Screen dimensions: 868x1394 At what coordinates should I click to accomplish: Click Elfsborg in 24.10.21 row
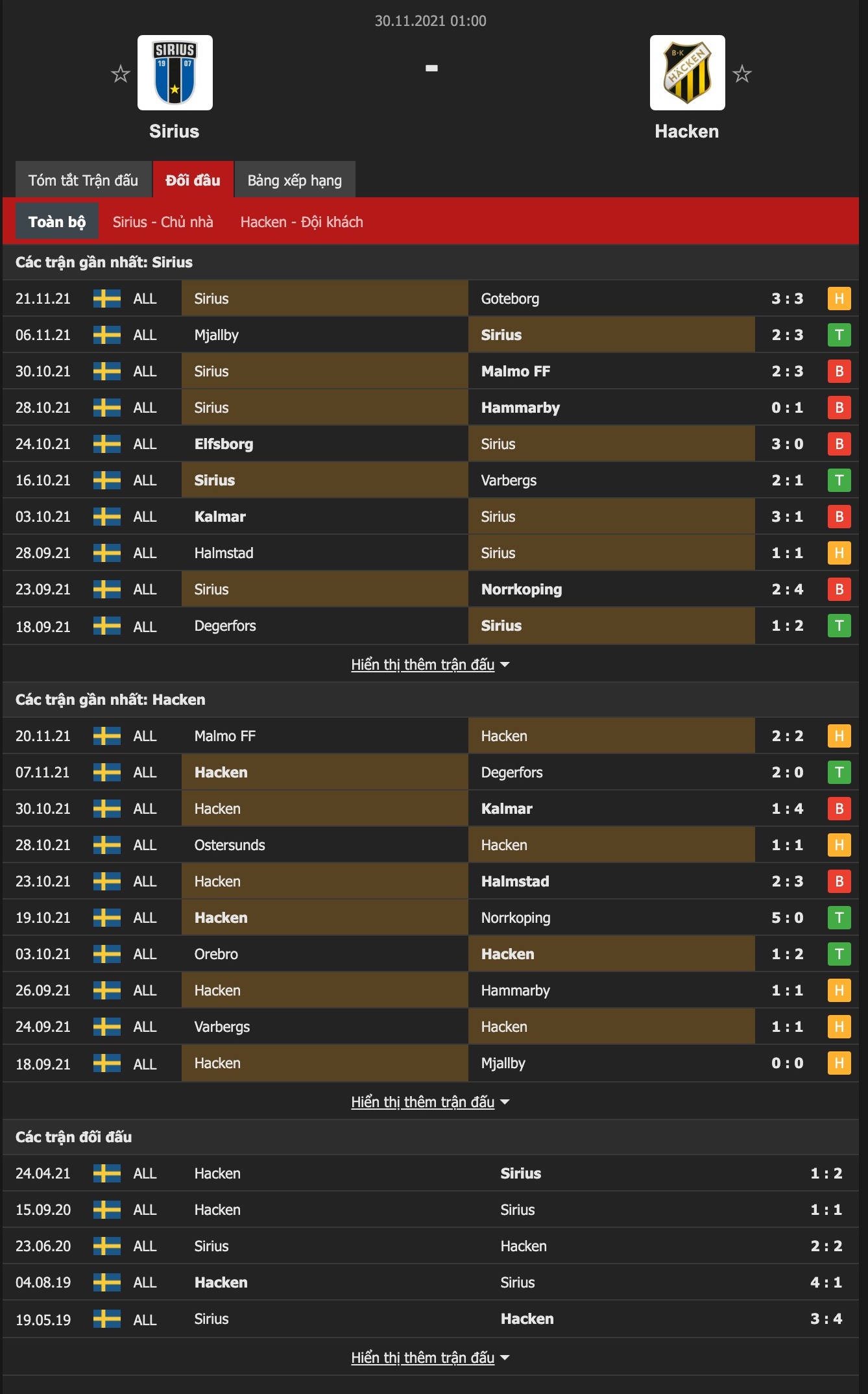[224, 444]
